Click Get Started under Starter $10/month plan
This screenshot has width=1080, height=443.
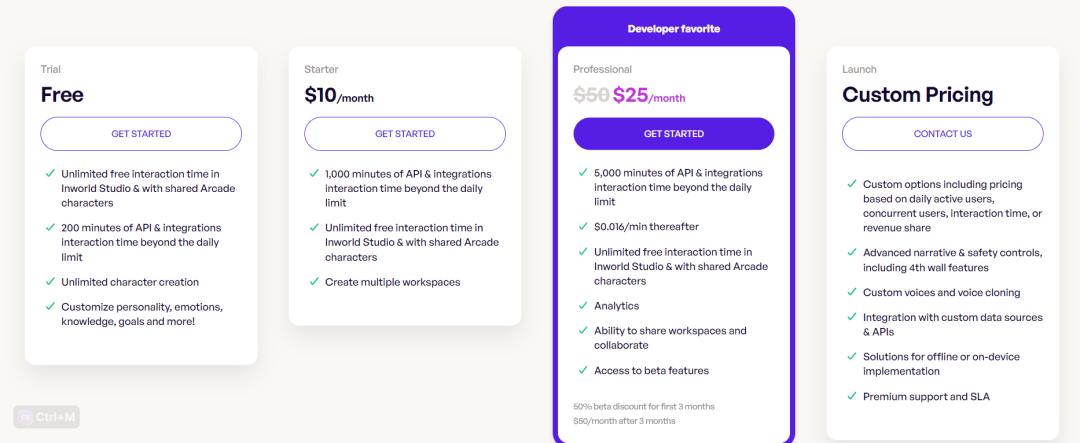[x=405, y=134]
